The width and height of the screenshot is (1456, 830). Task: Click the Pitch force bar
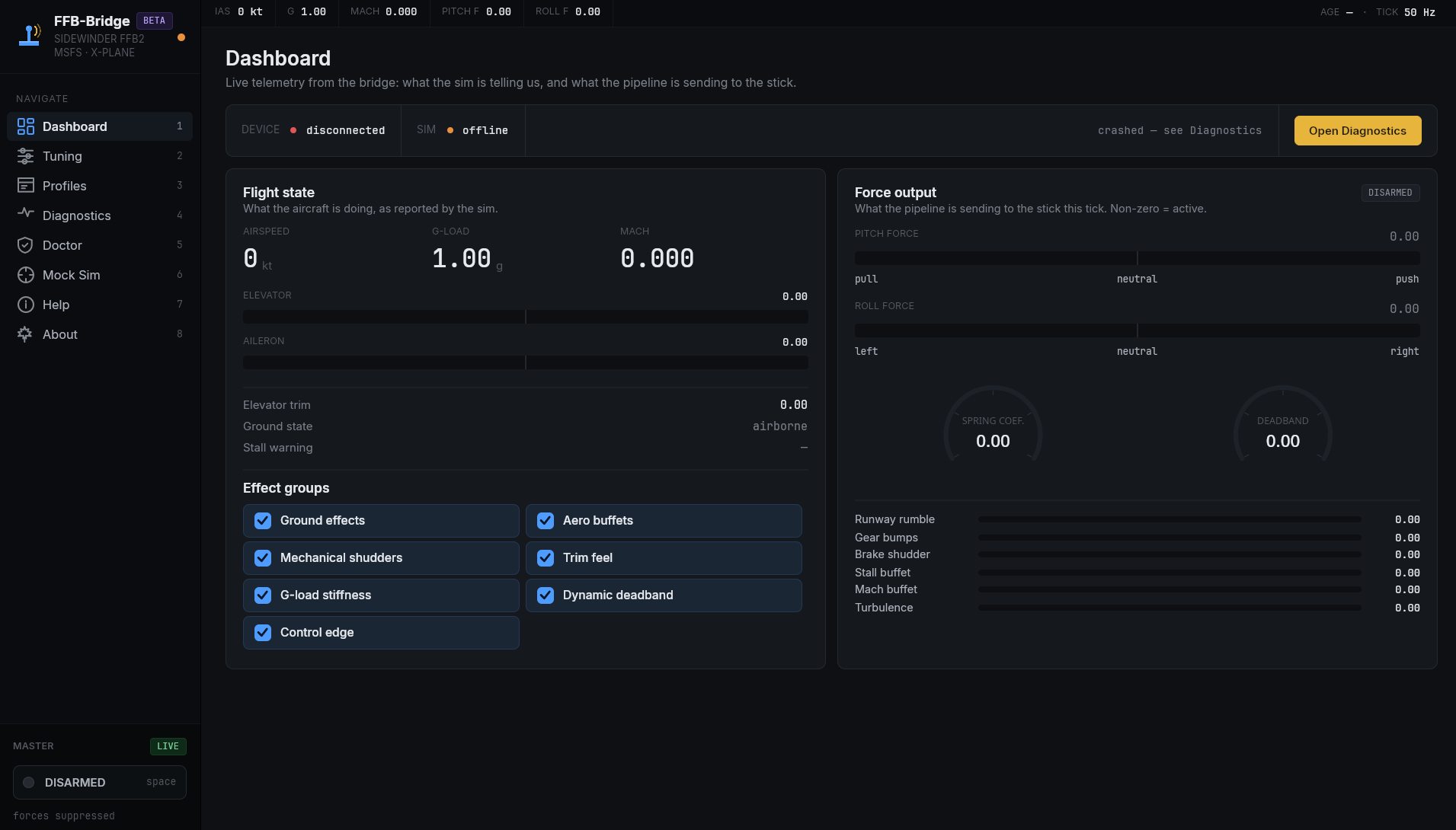coord(1137,258)
